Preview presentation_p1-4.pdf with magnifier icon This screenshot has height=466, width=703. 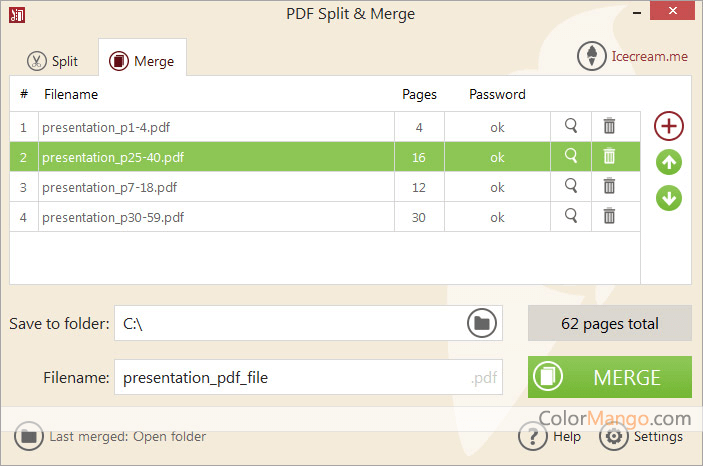[x=571, y=126]
